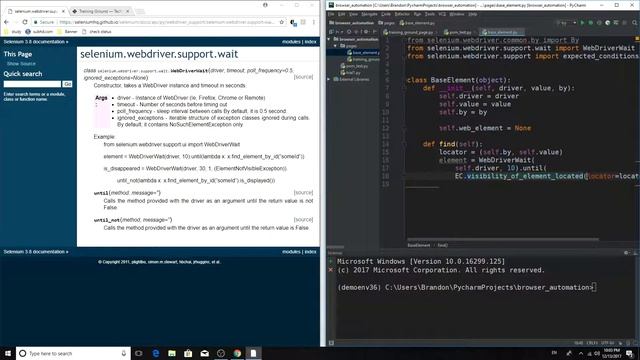
Task: Click the PyCharm bottom-left tool windows toggle icon
Action: click(x=331, y=343)
